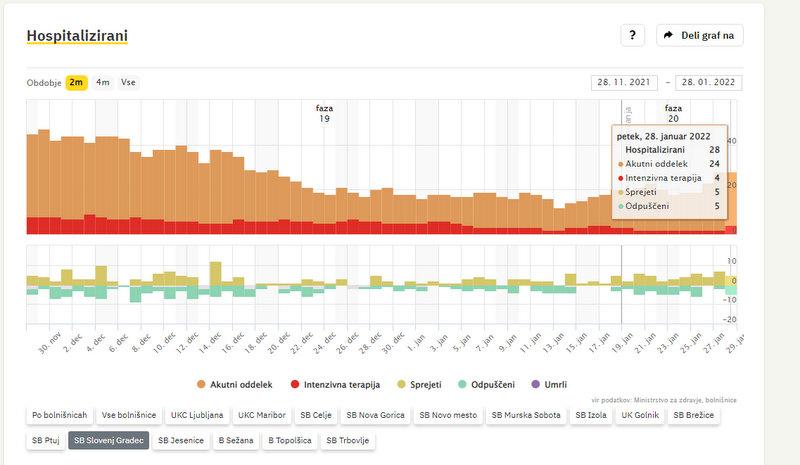Choose the SB Celje hospital button
The image size is (800, 465).
coord(307,414)
